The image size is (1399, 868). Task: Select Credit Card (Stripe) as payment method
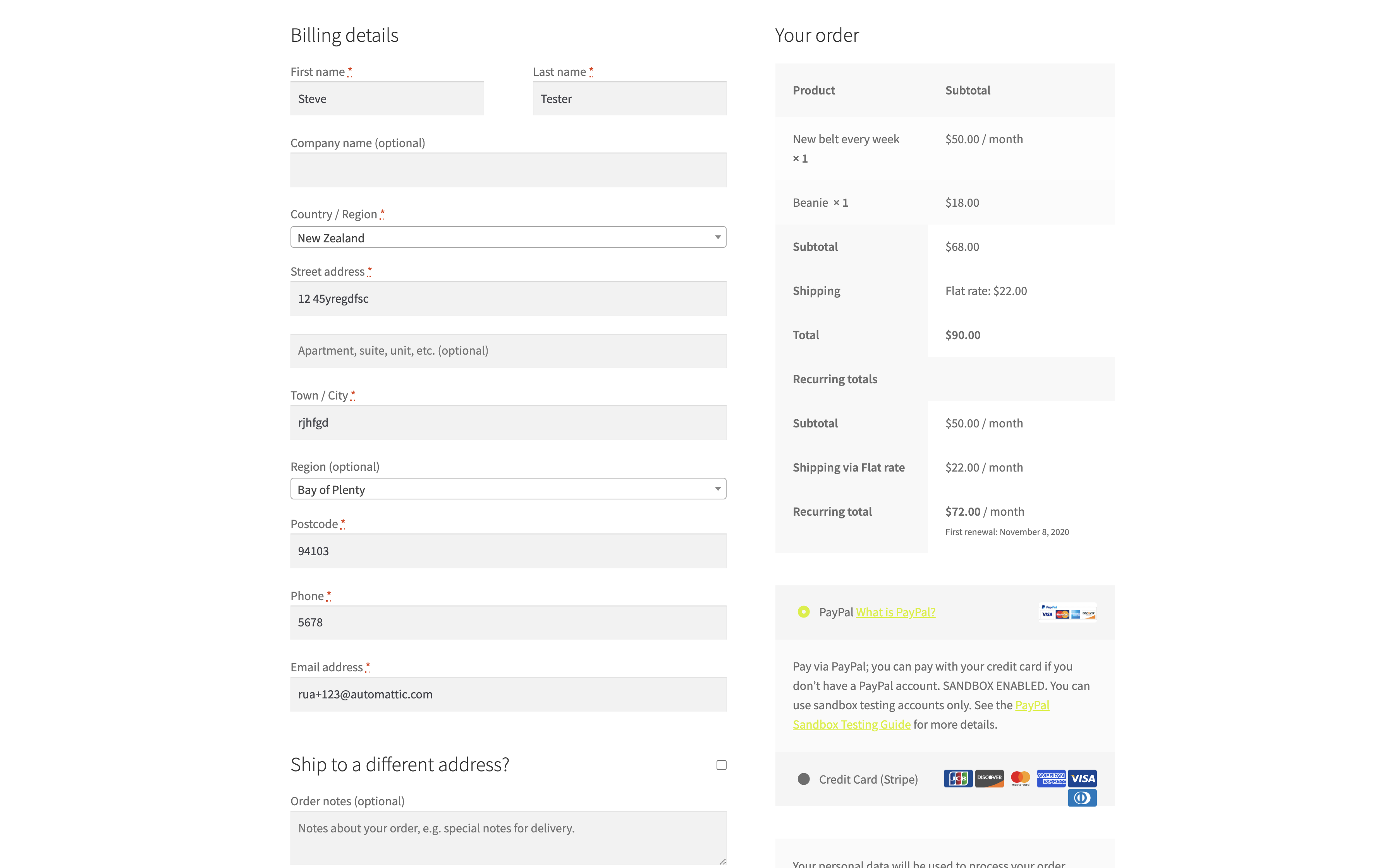(x=804, y=780)
